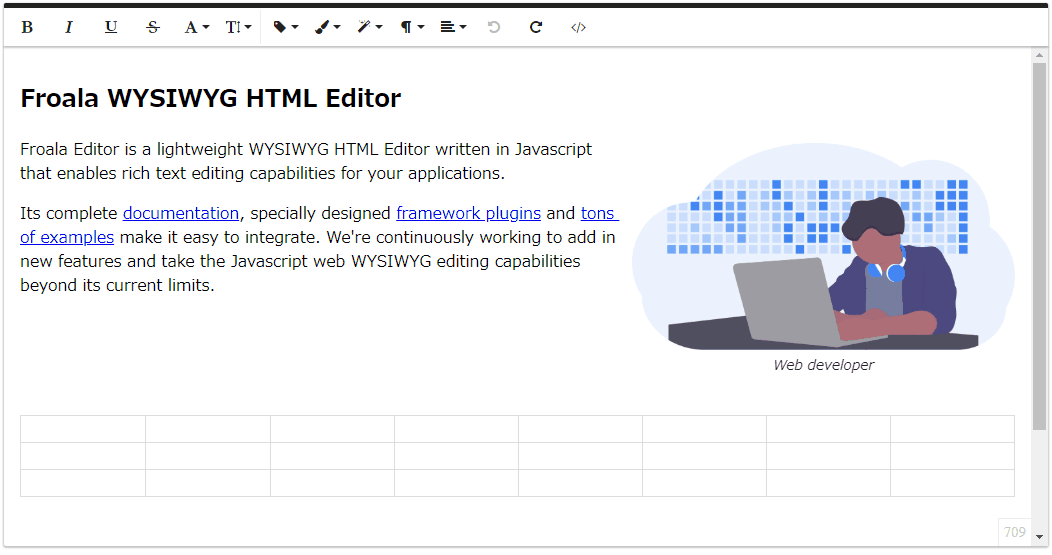Select the Web developer illustration image
This screenshot has height=555, width=1052.
point(822,250)
